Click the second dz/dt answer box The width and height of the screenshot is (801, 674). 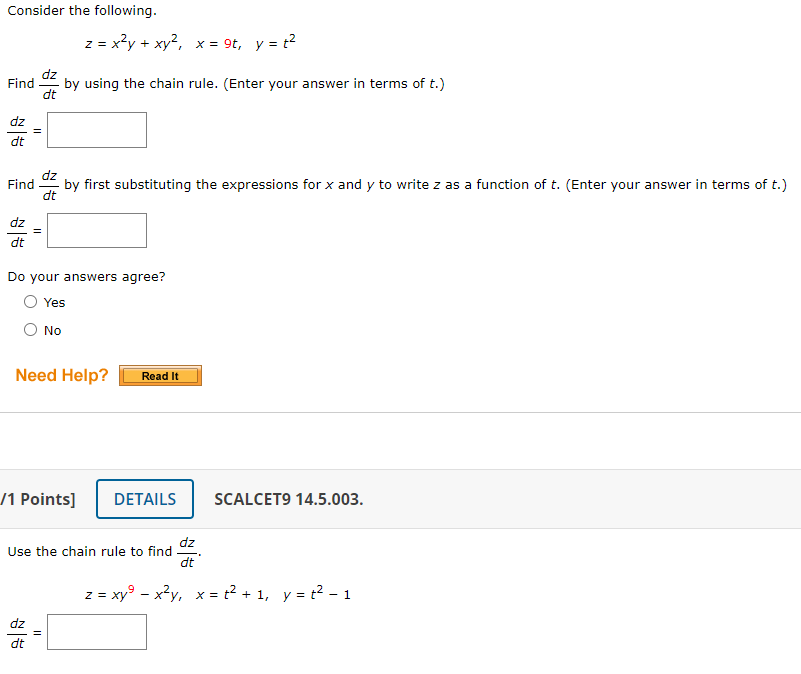(96, 230)
